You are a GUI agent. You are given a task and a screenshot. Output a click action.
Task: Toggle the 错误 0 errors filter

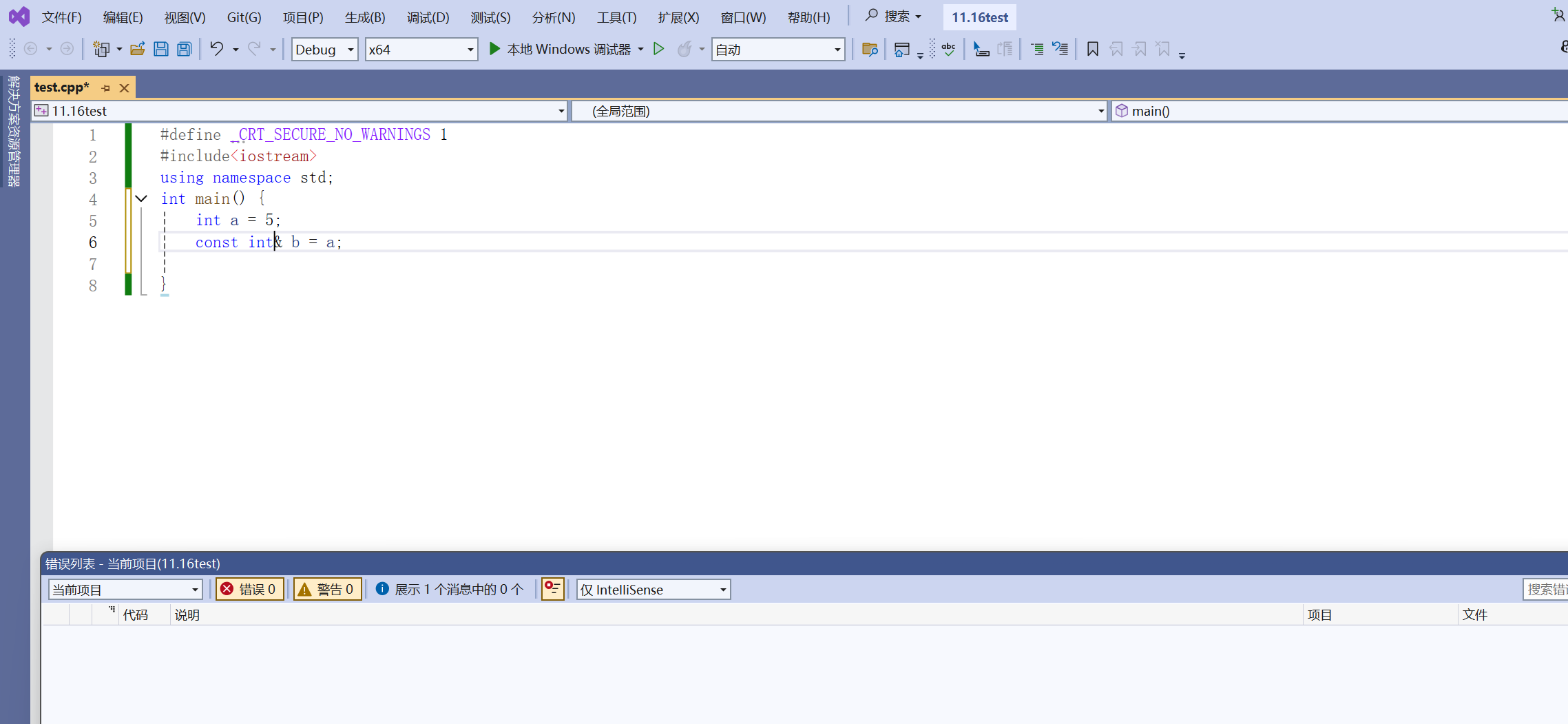249,589
